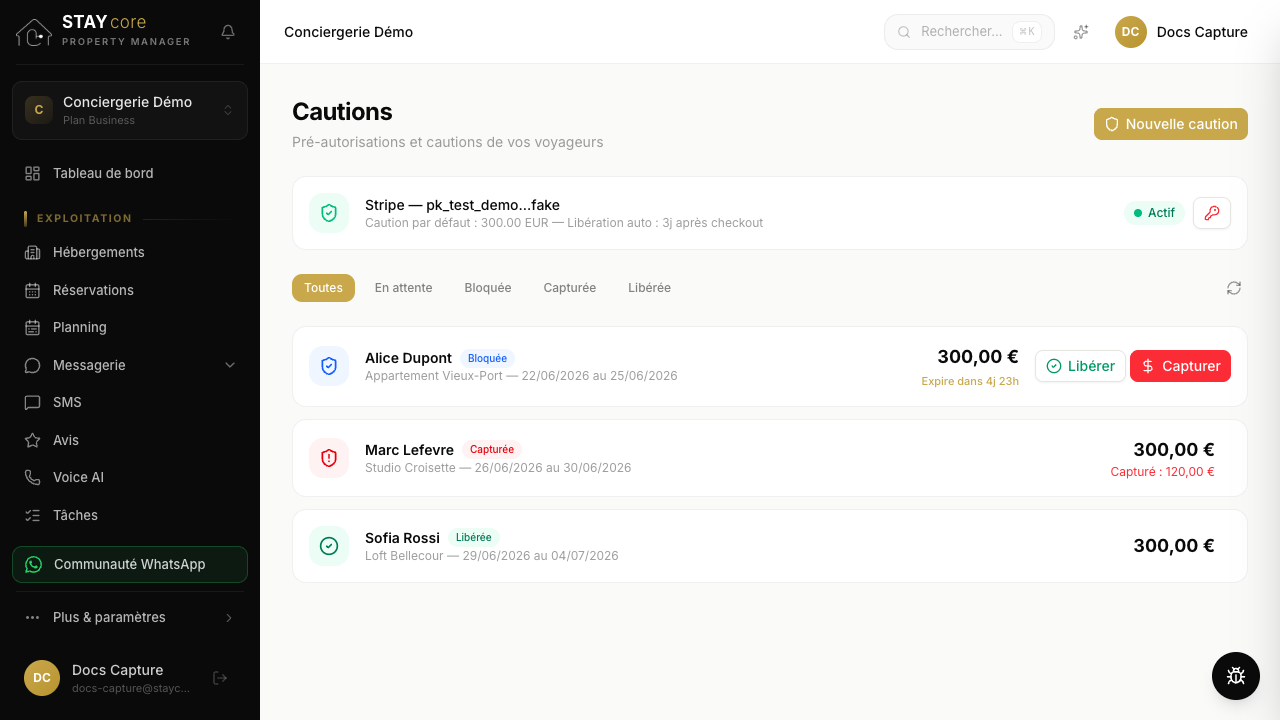This screenshot has height=720, width=1280.
Task: Select the En attente filter
Action: pyautogui.click(x=404, y=288)
